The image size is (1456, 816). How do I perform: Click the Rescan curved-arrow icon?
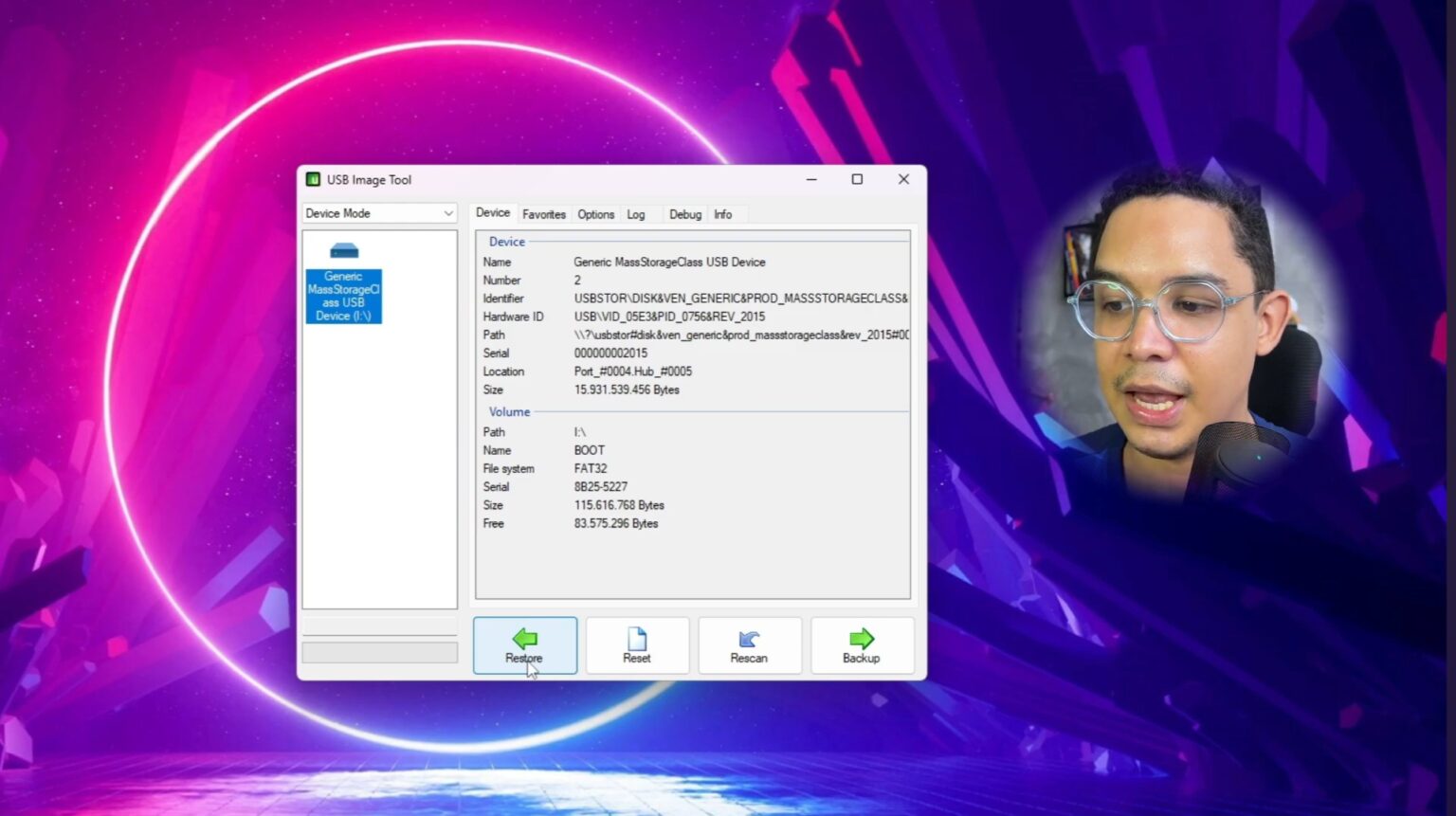point(750,637)
